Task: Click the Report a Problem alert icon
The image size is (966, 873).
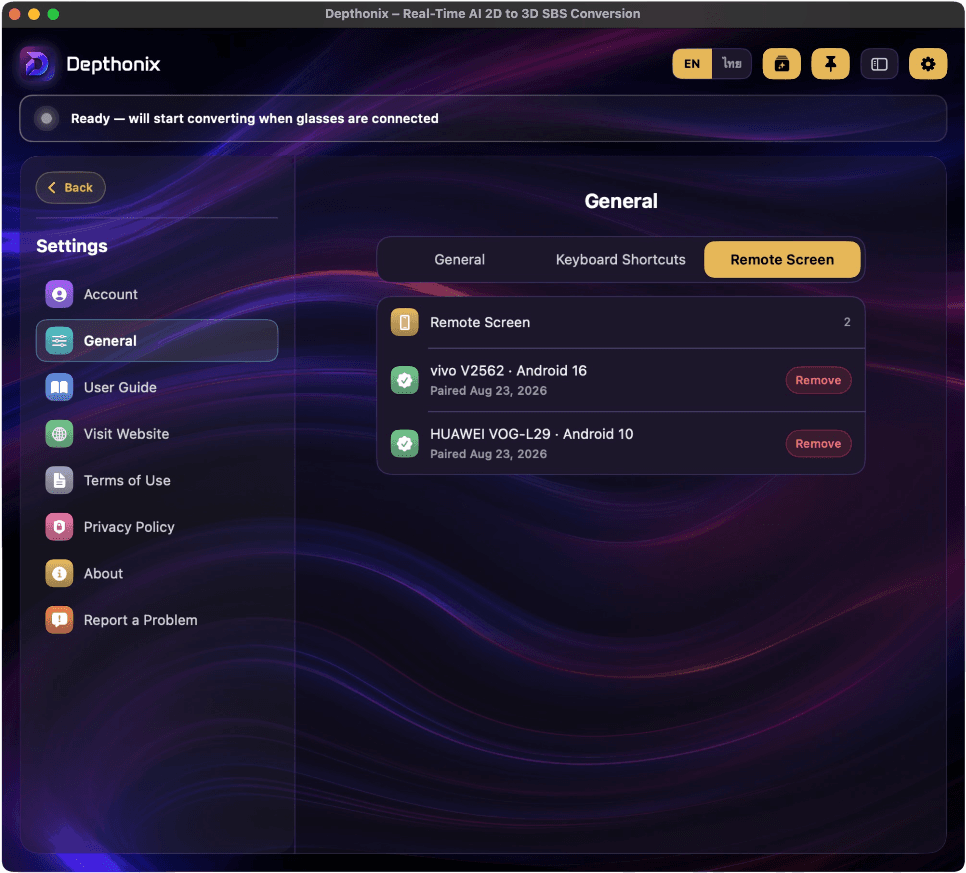Action: pyautogui.click(x=59, y=620)
